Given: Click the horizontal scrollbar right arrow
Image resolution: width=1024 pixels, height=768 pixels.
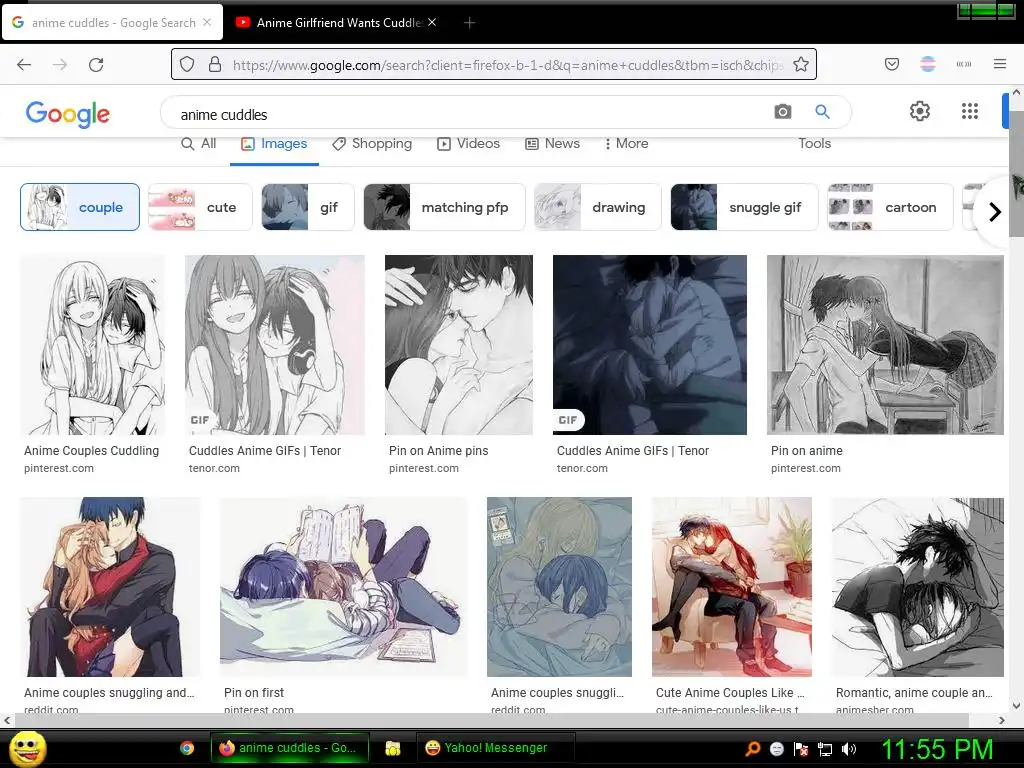Looking at the screenshot, I should coord(1002,720).
